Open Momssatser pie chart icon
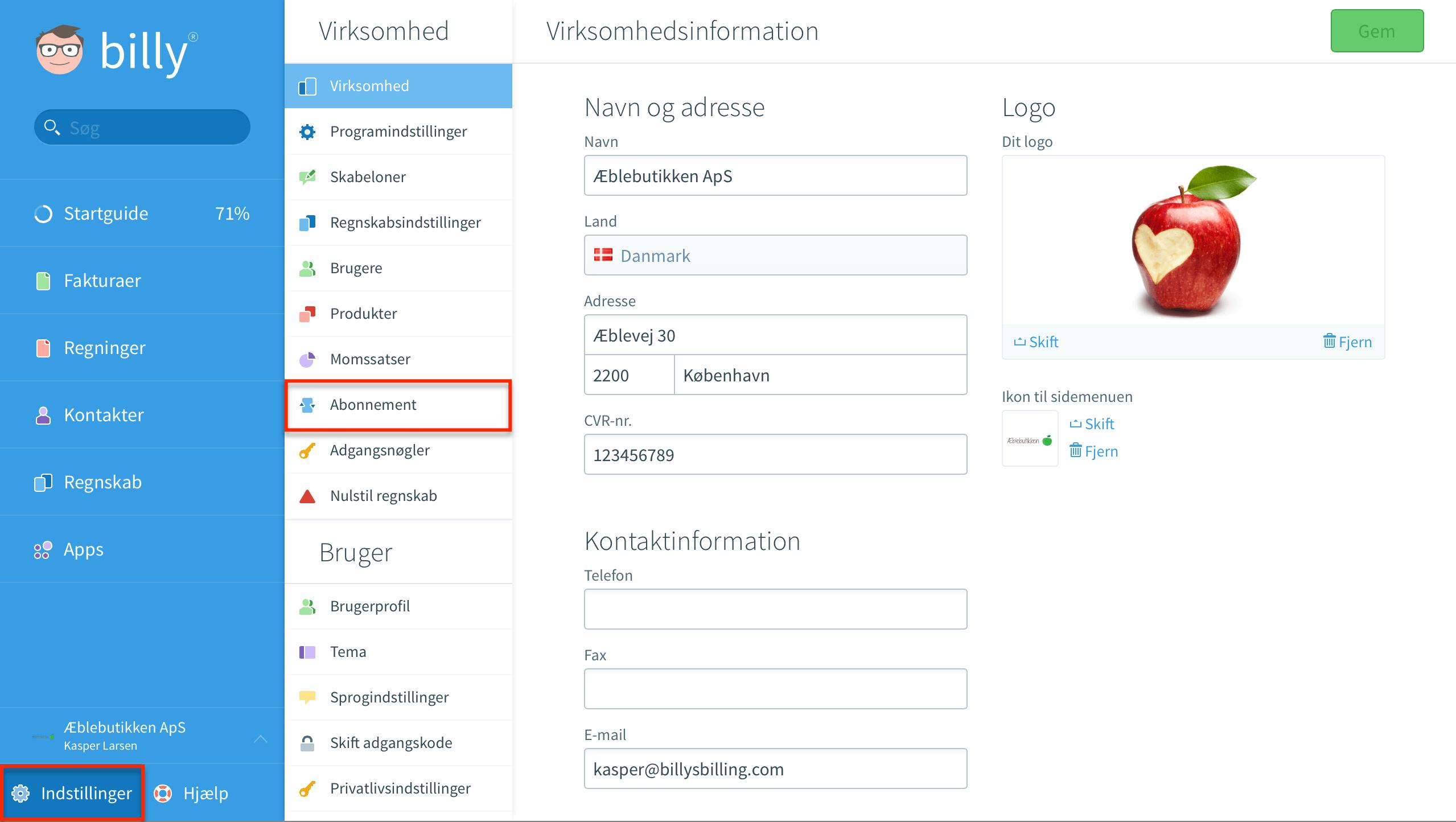 pos(307,359)
